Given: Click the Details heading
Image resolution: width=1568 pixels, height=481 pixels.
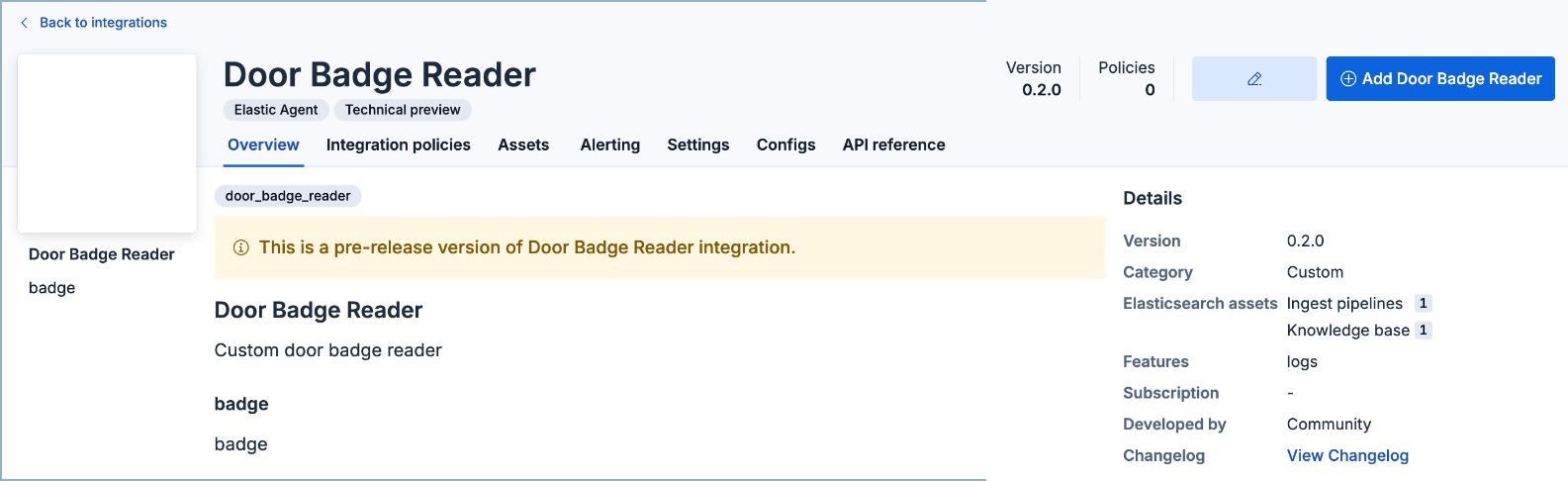Looking at the screenshot, I should [1153, 198].
